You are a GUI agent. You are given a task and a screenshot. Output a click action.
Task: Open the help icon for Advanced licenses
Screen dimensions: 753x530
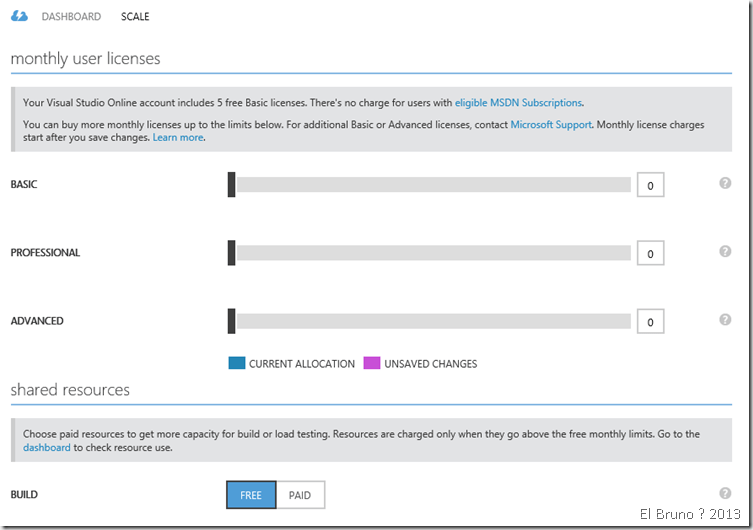(x=725, y=319)
